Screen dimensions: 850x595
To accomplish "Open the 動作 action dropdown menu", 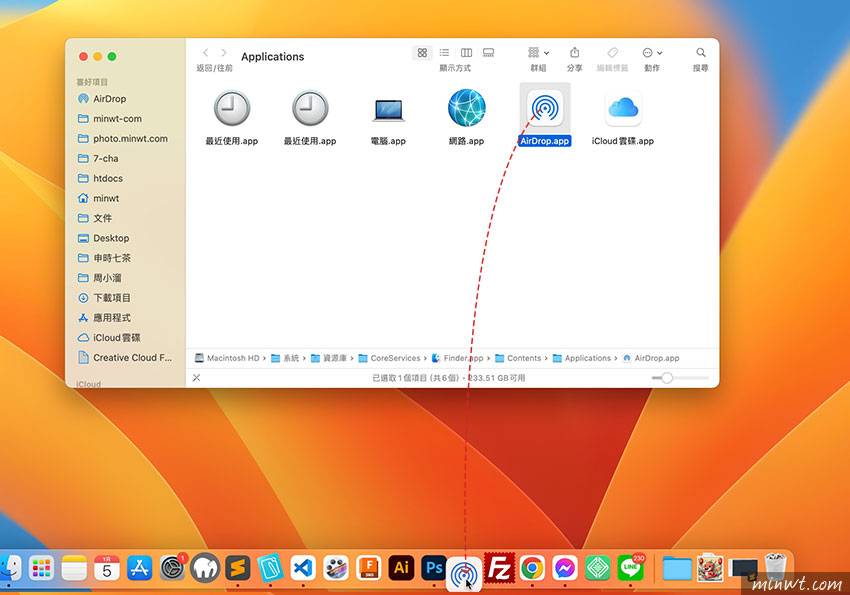I will tap(652, 52).
